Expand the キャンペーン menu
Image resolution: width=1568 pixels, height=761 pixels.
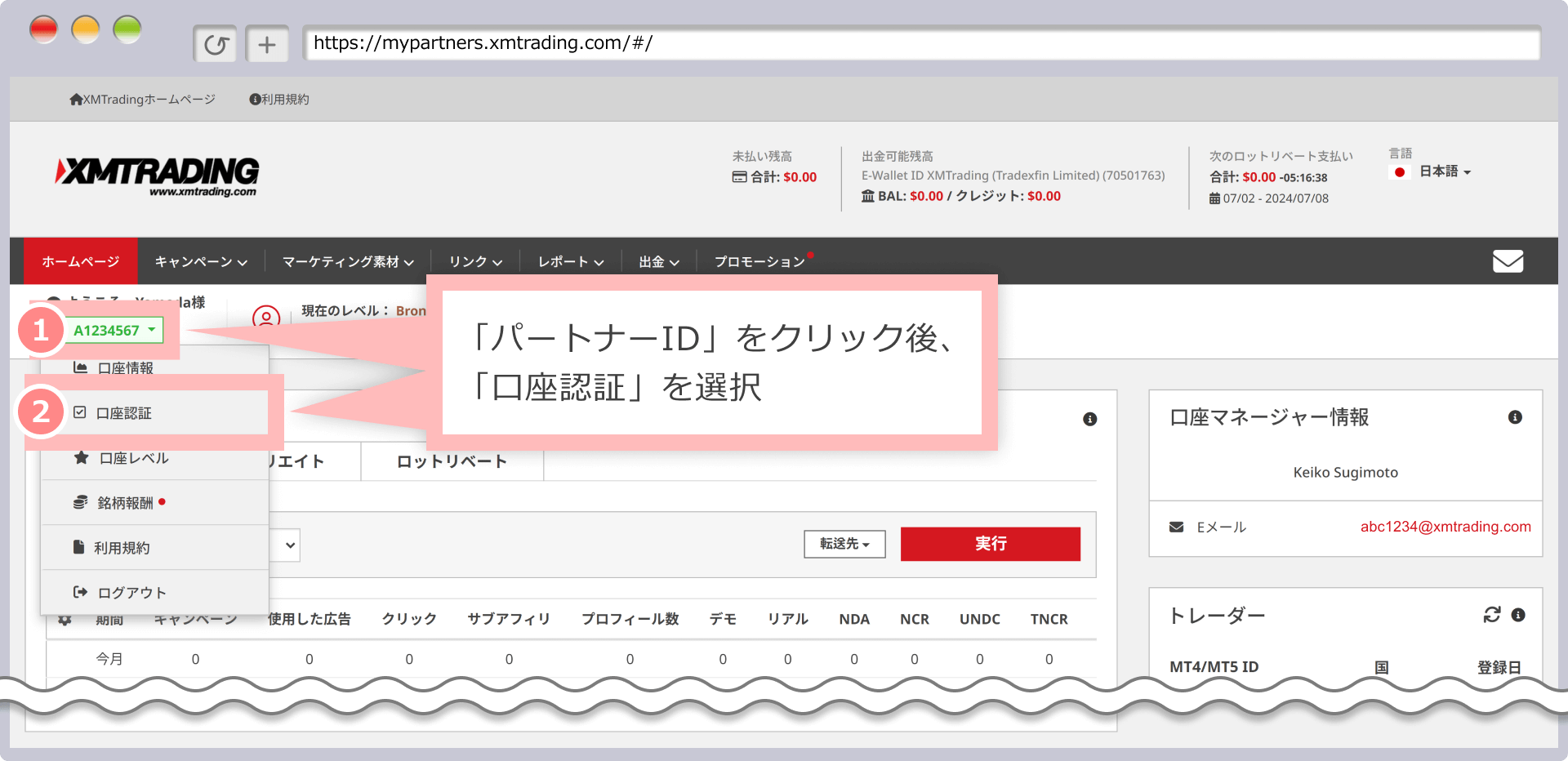[x=199, y=260]
